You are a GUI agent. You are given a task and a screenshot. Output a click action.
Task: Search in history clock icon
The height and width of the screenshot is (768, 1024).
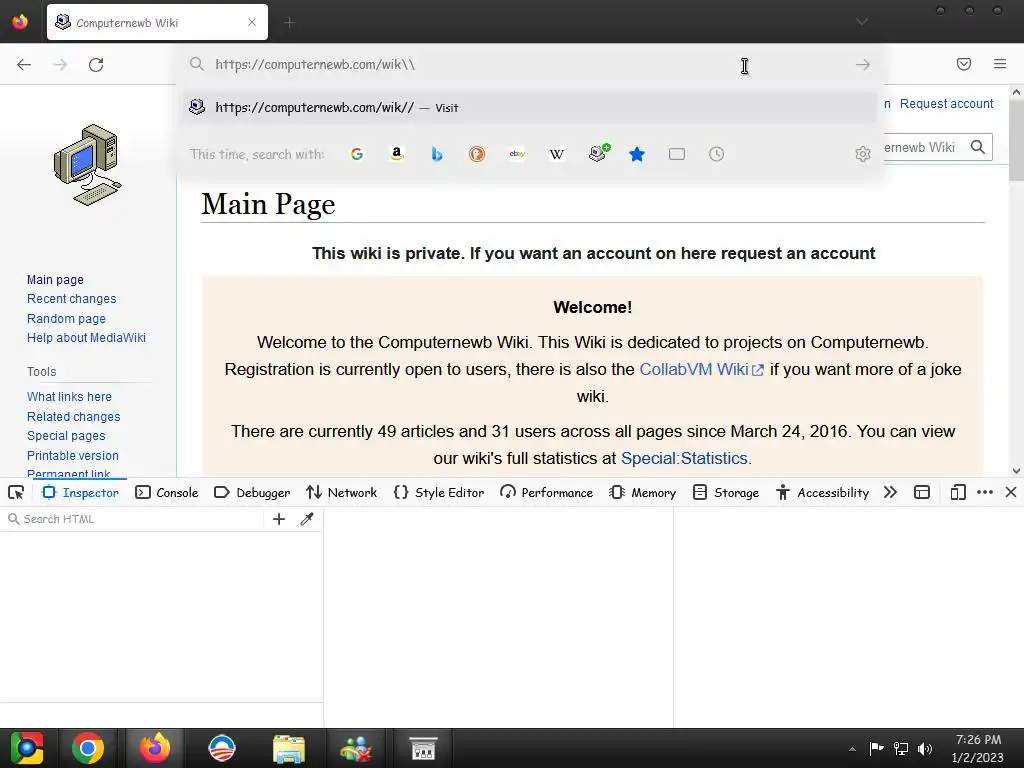716,154
